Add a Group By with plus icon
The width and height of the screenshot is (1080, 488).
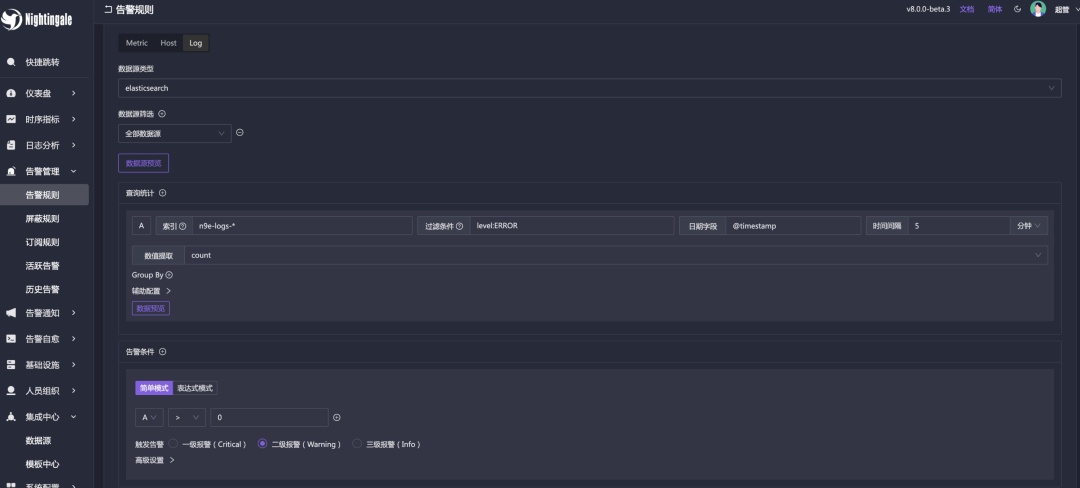click(169, 275)
